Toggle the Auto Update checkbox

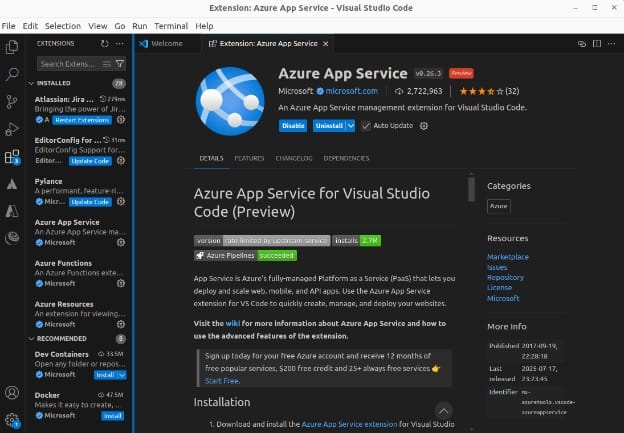(365, 126)
